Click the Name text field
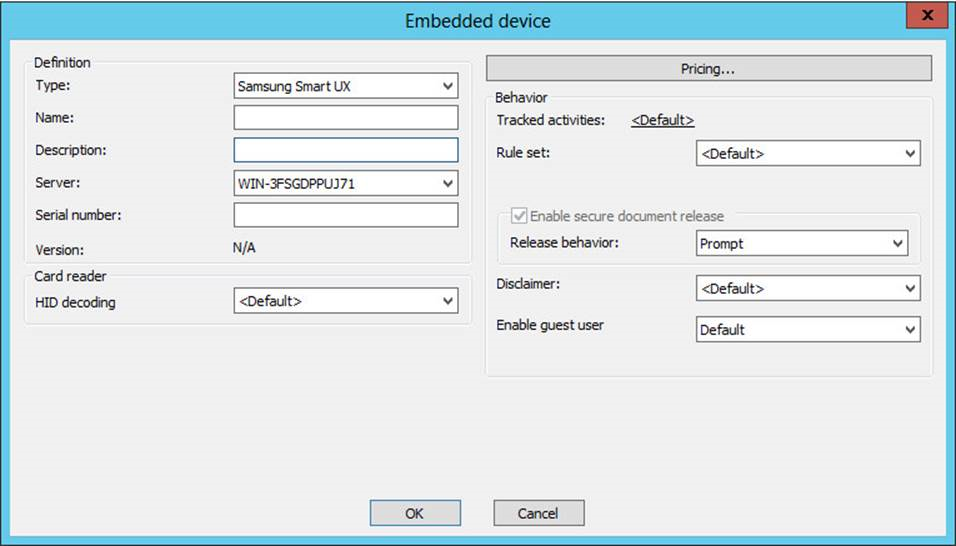The width and height of the screenshot is (956, 546). (x=345, y=118)
